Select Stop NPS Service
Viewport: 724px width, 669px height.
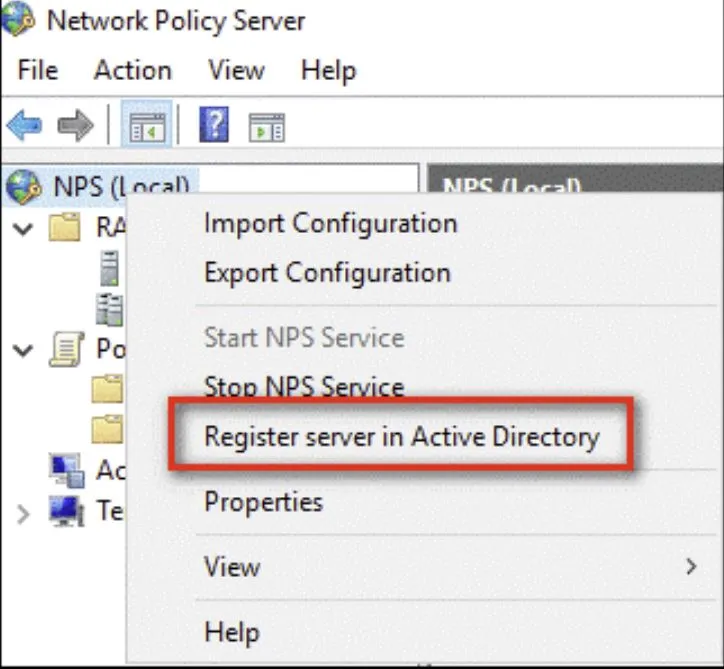point(304,386)
